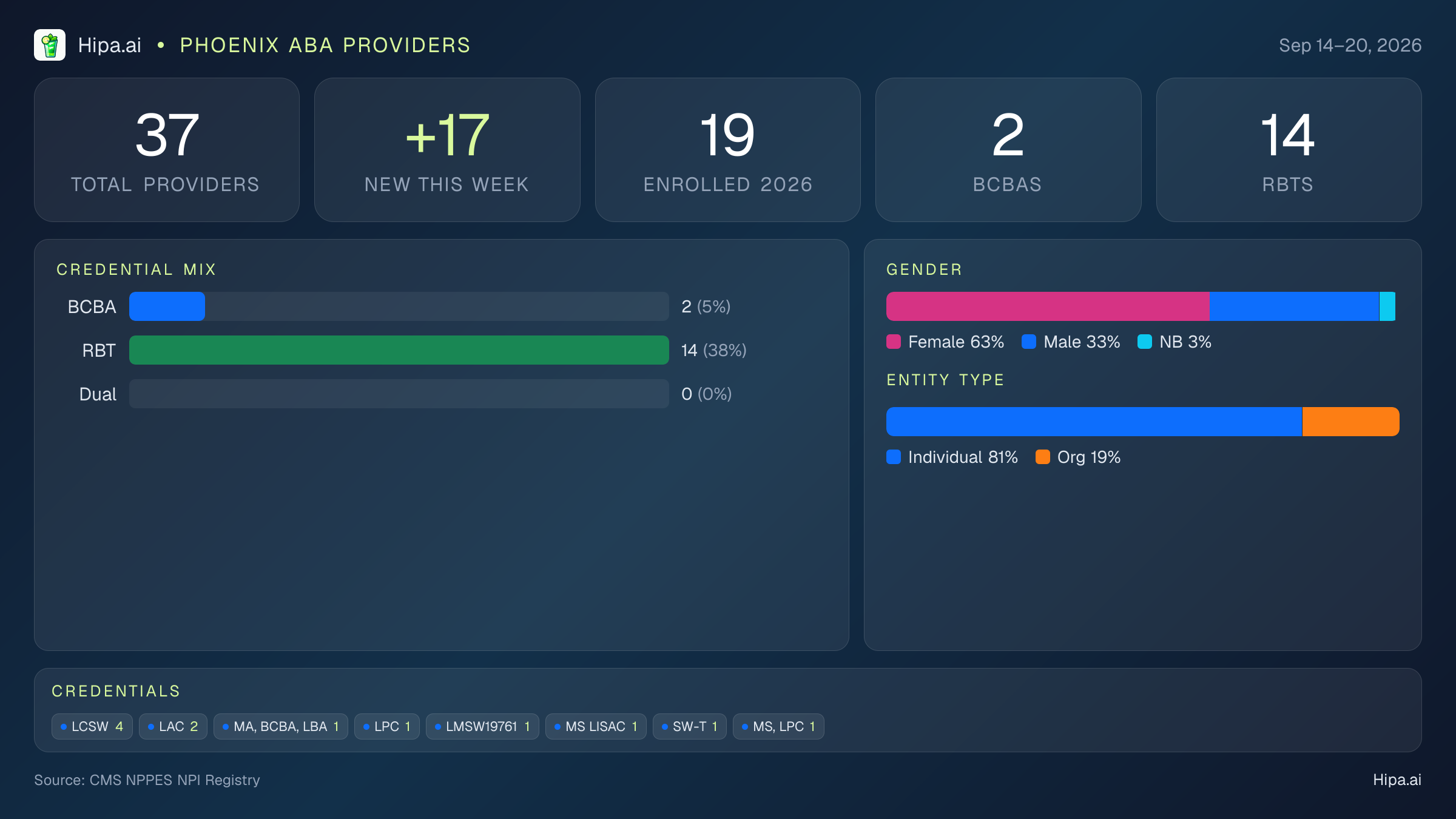The image size is (1456, 819).
Task: Open the 14 RBTs stat card
Action: coord(1289,150)
